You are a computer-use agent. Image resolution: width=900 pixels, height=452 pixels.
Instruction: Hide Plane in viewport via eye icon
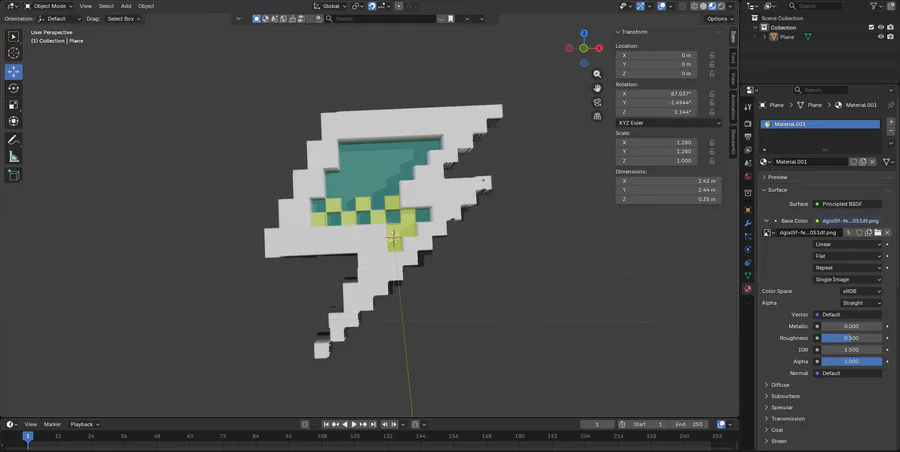click(881, 37)
